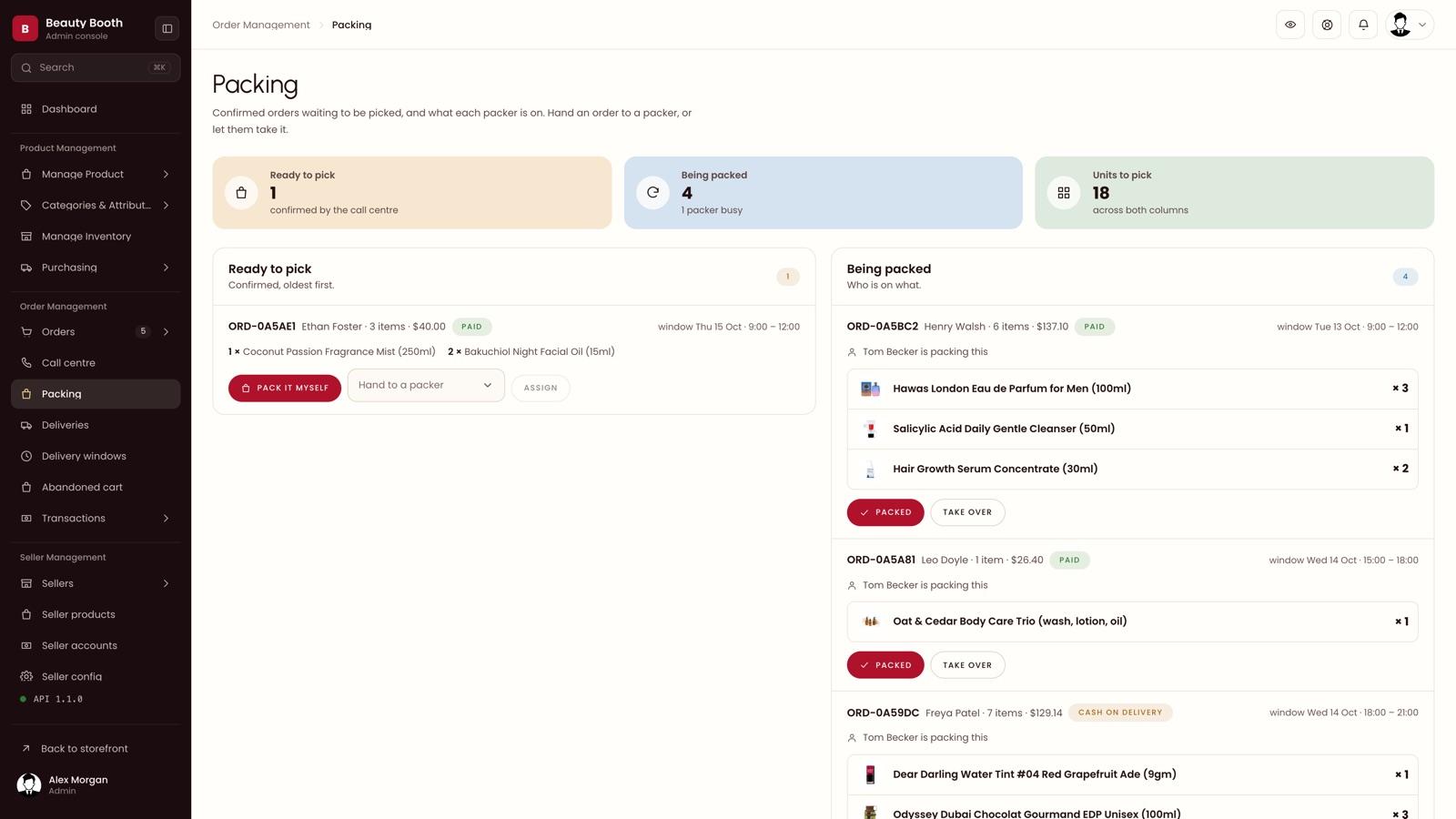Click the Delivery windows clock icon
This screenshot has height=819, width=1456.
click(26, 456)
